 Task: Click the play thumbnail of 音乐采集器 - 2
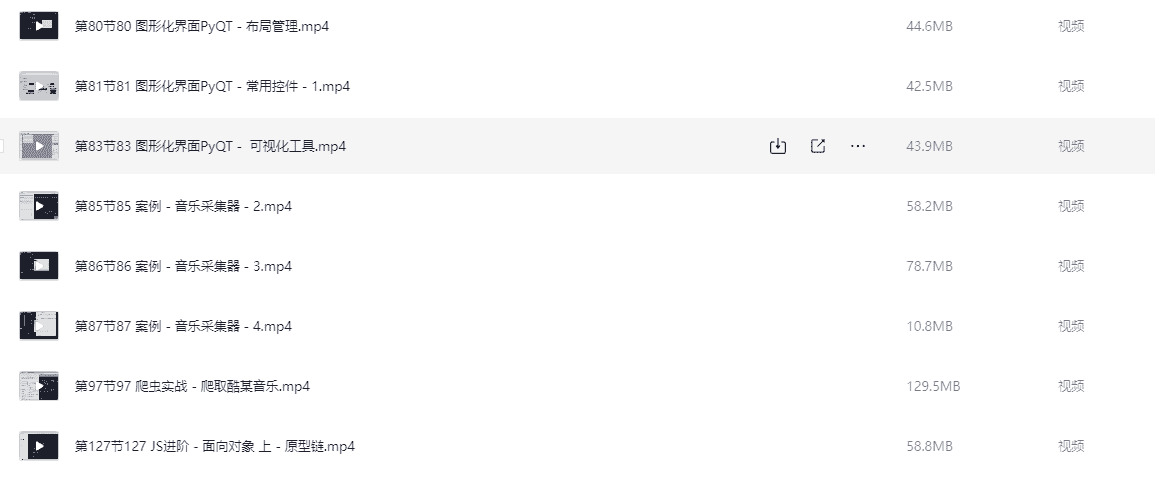(x=39, y=206)
